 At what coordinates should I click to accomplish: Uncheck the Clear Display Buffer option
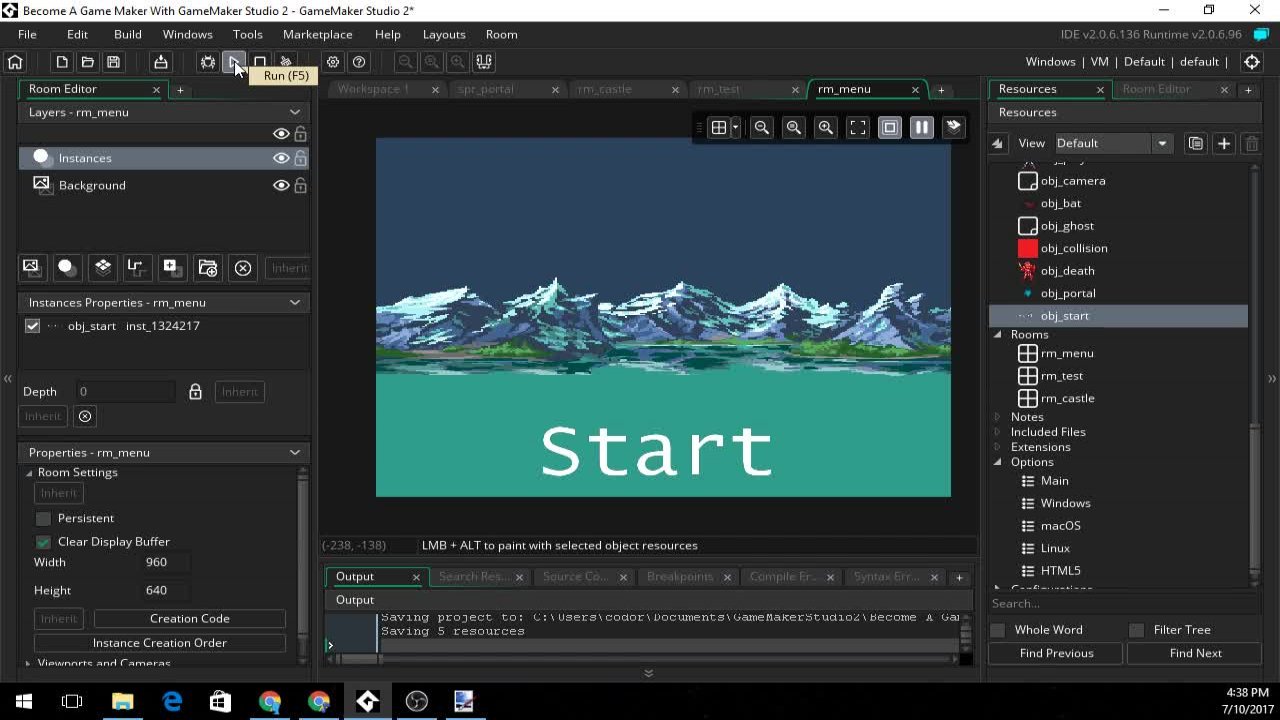click(x=43, y=541)
